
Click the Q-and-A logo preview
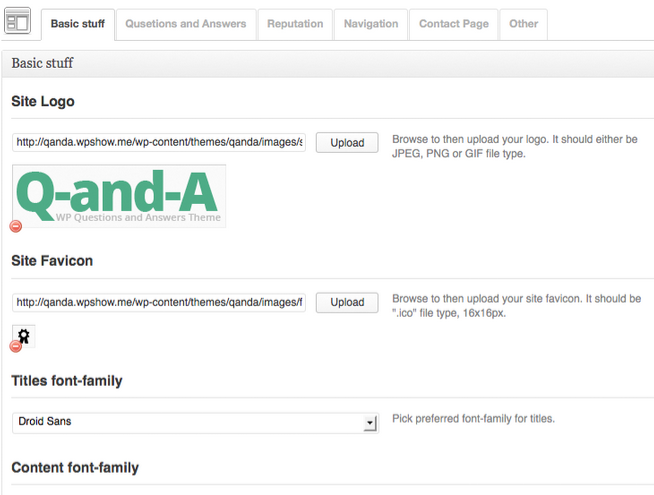coord(119,196)
